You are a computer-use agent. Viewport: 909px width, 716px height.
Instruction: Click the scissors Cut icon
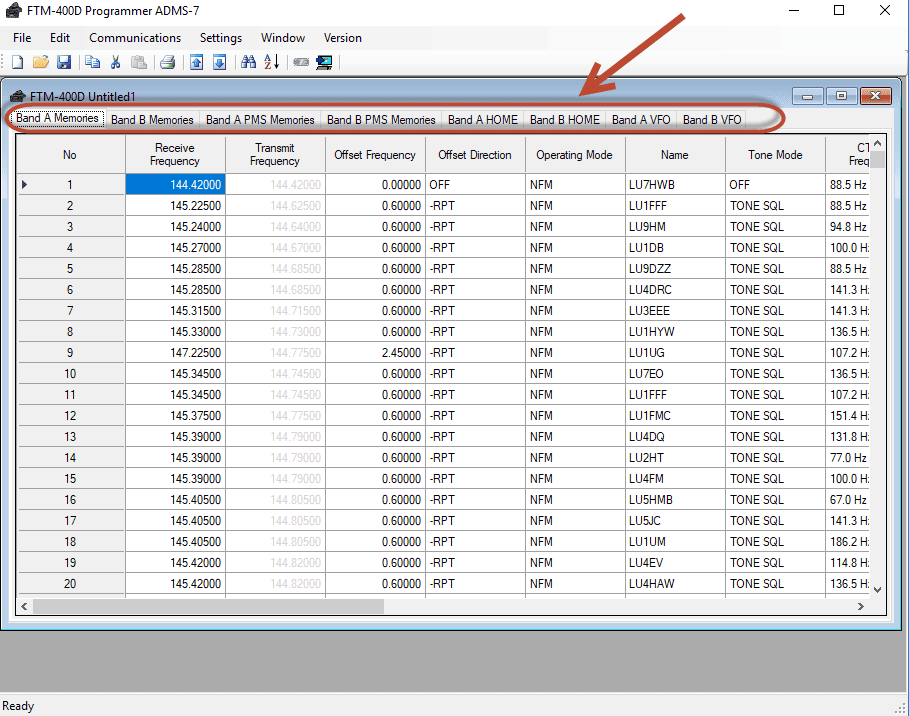(115, 62)
